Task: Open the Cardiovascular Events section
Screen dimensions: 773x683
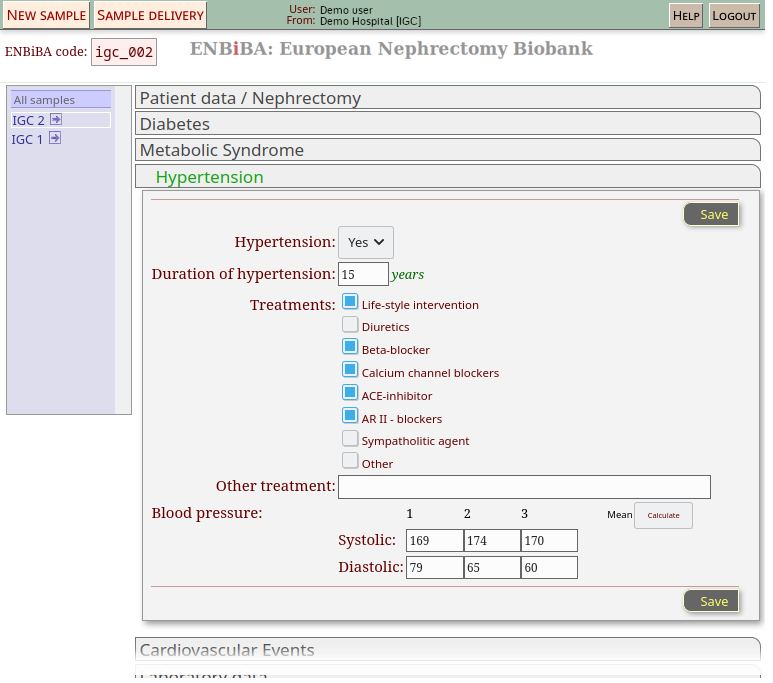Action: [447, 650]
